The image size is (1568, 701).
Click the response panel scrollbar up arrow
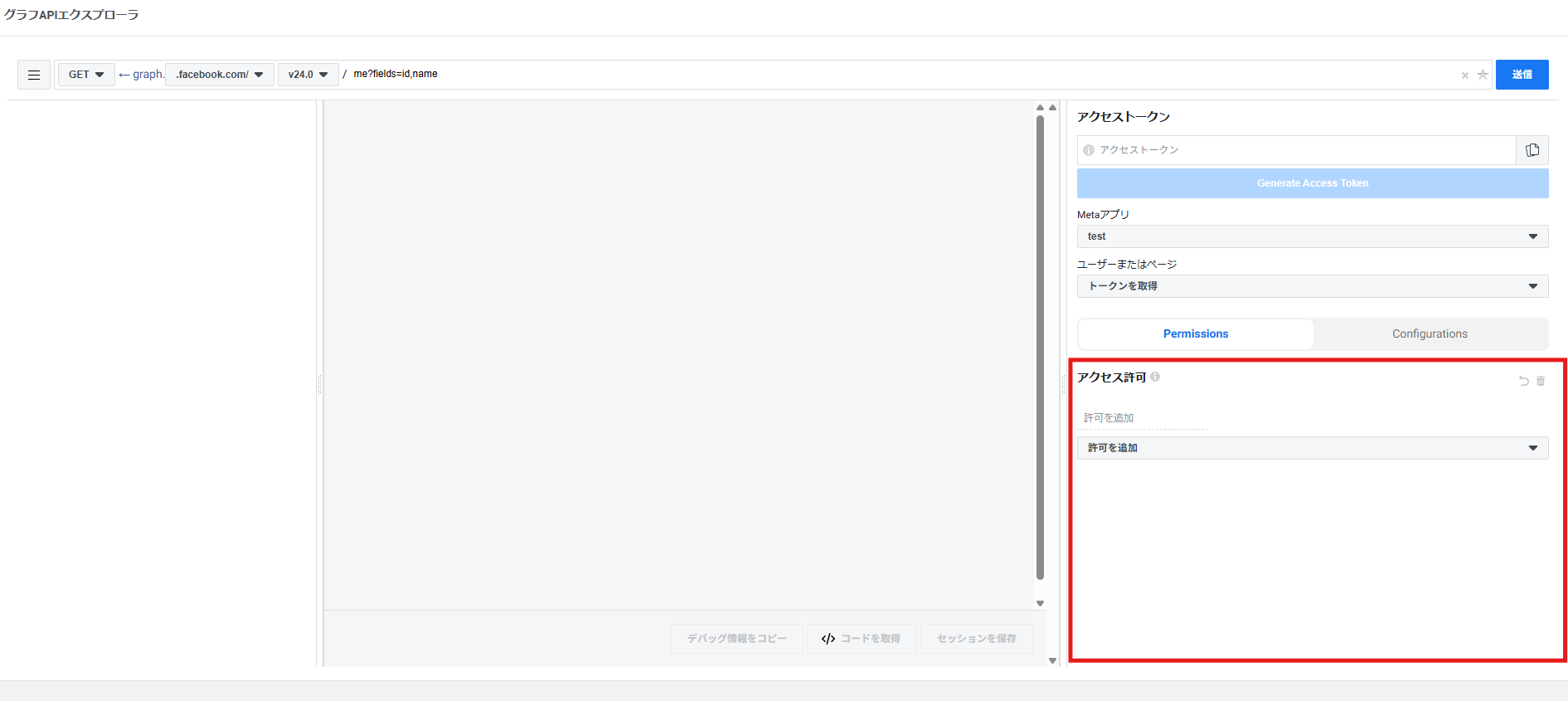[1040, 108]
